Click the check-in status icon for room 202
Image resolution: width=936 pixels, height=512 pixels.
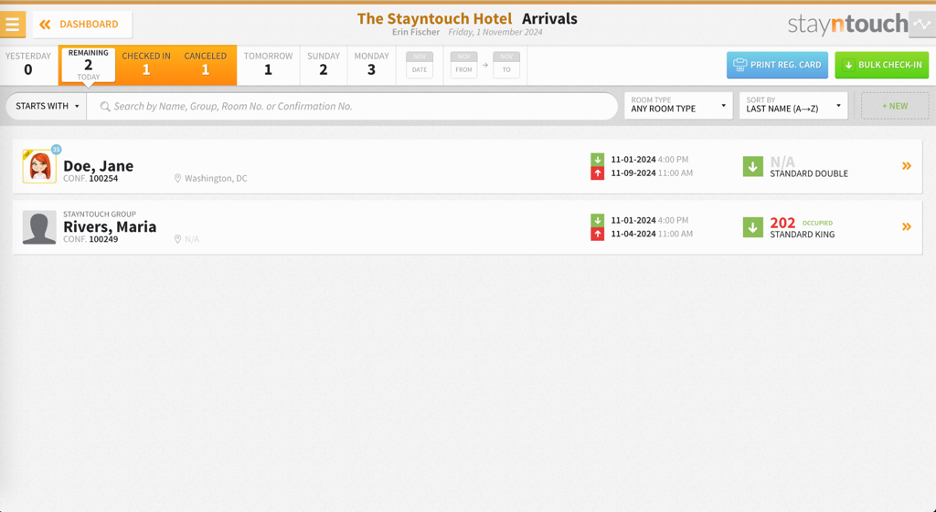click(753, 227)
